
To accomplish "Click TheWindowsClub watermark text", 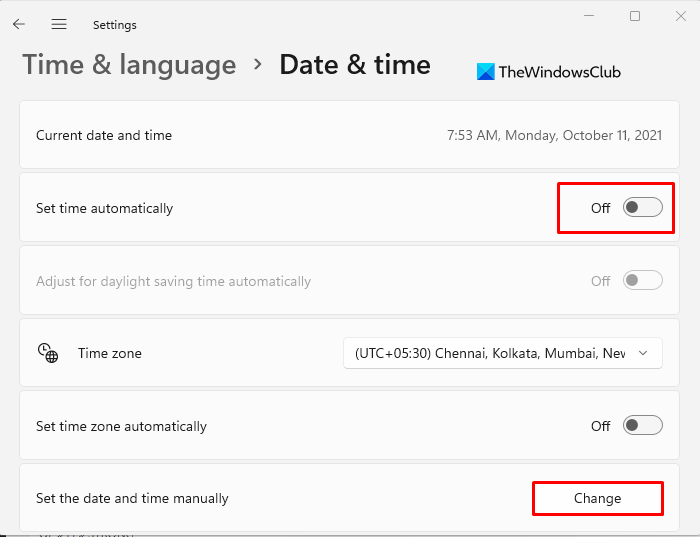I will (559, 72).
